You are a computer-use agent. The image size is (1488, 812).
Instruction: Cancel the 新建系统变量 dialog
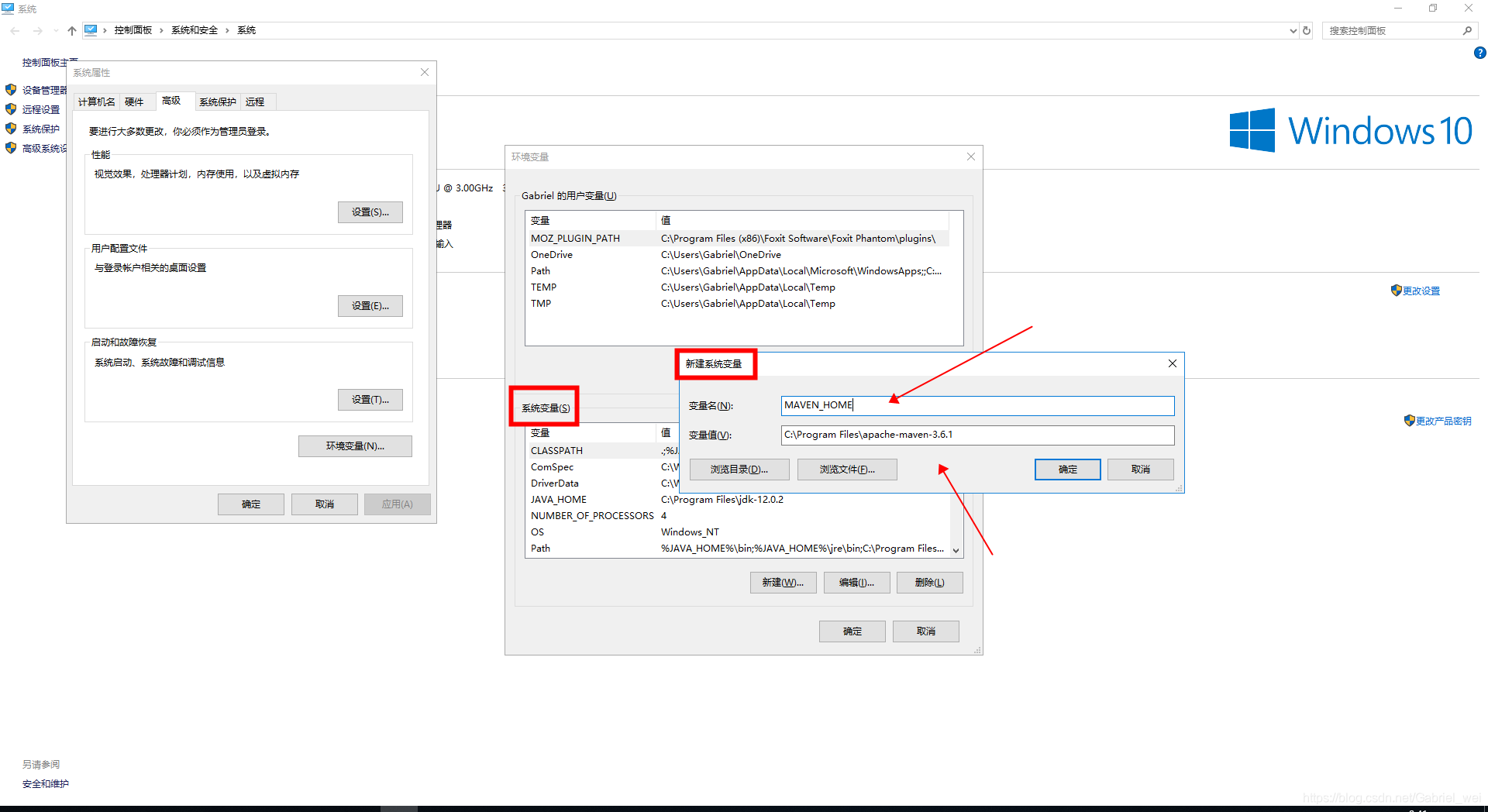1141,470
